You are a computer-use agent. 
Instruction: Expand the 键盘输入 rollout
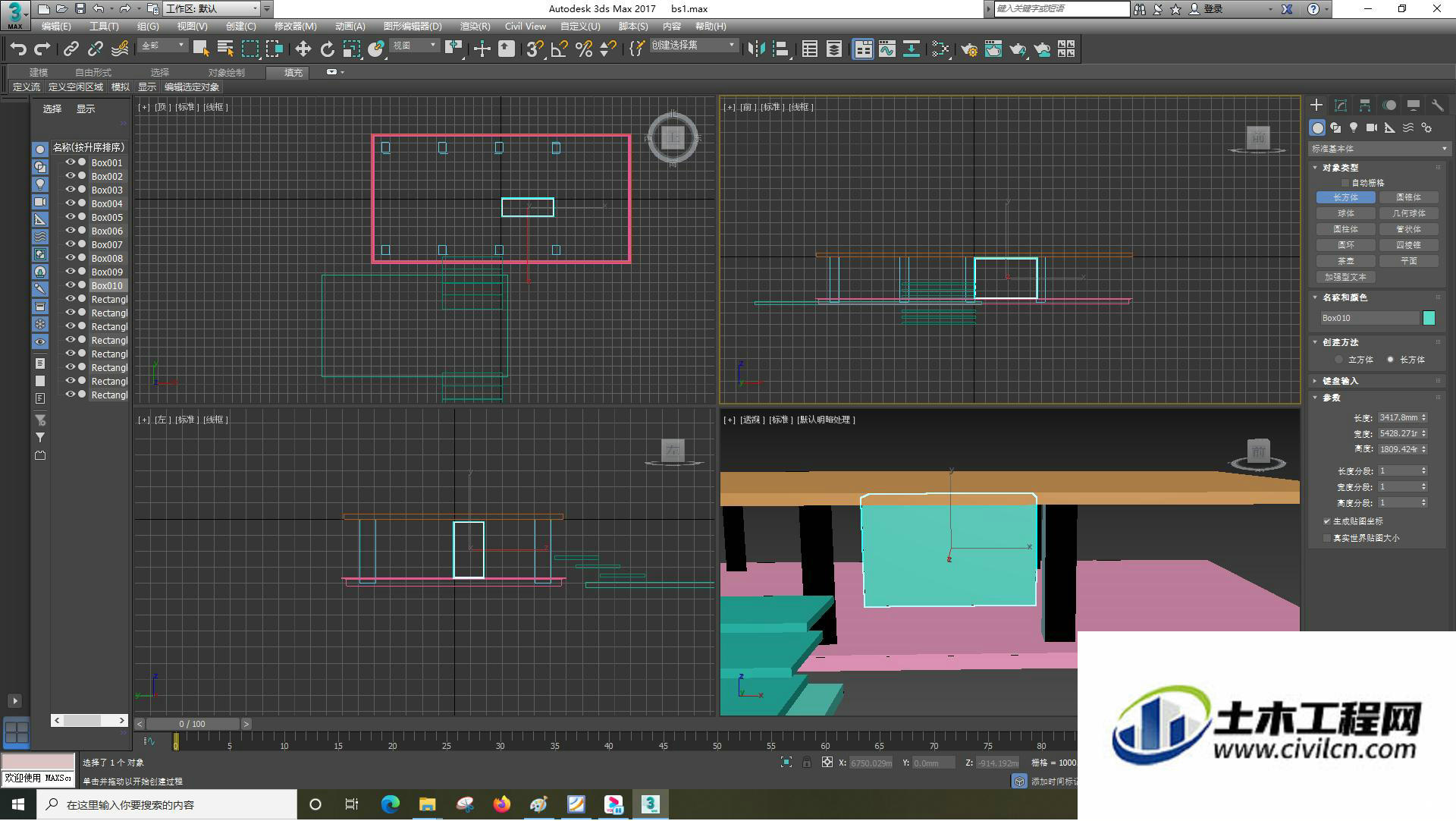(x=1316, y=381)
